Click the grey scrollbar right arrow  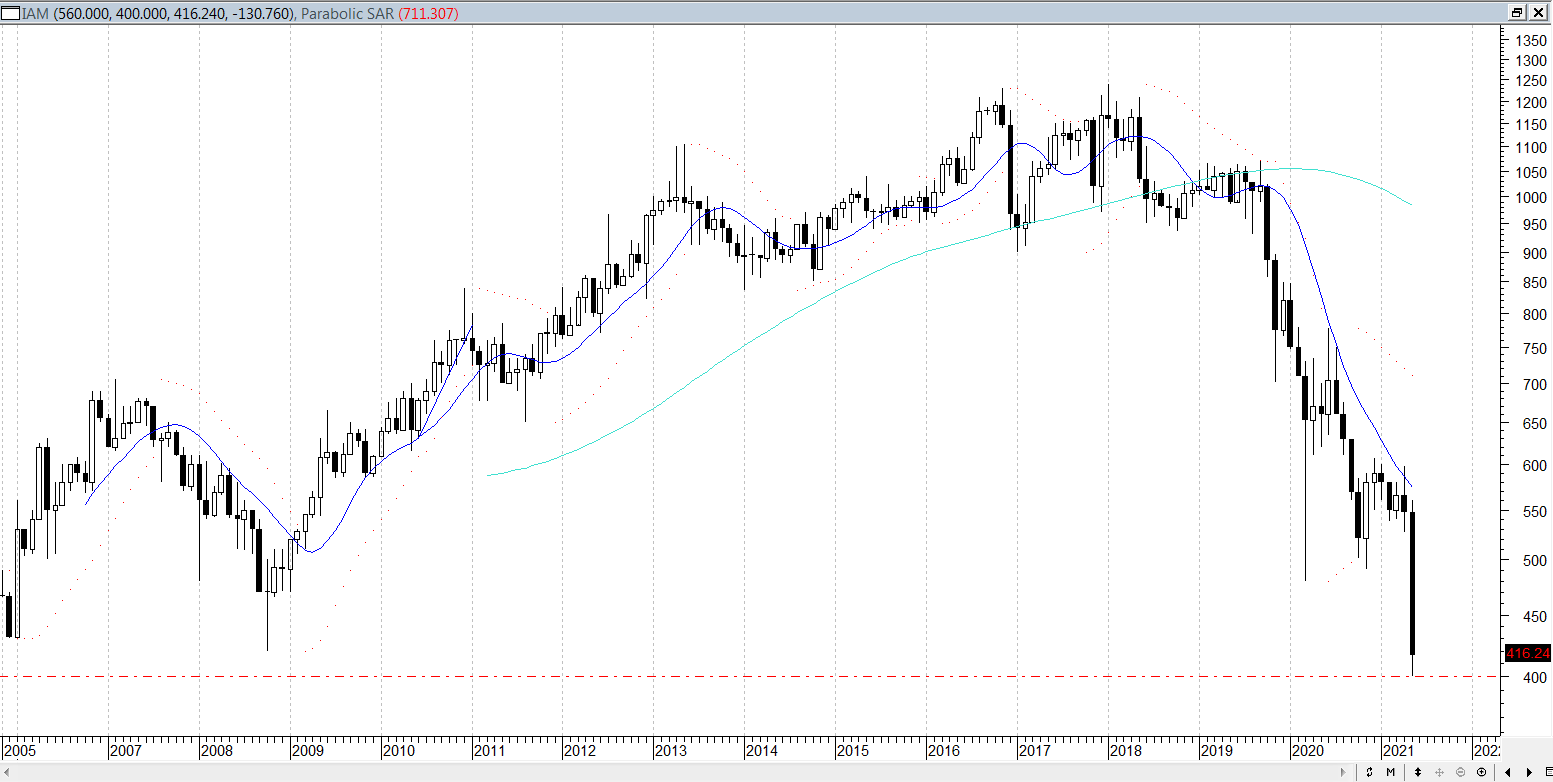(1343, 772)
